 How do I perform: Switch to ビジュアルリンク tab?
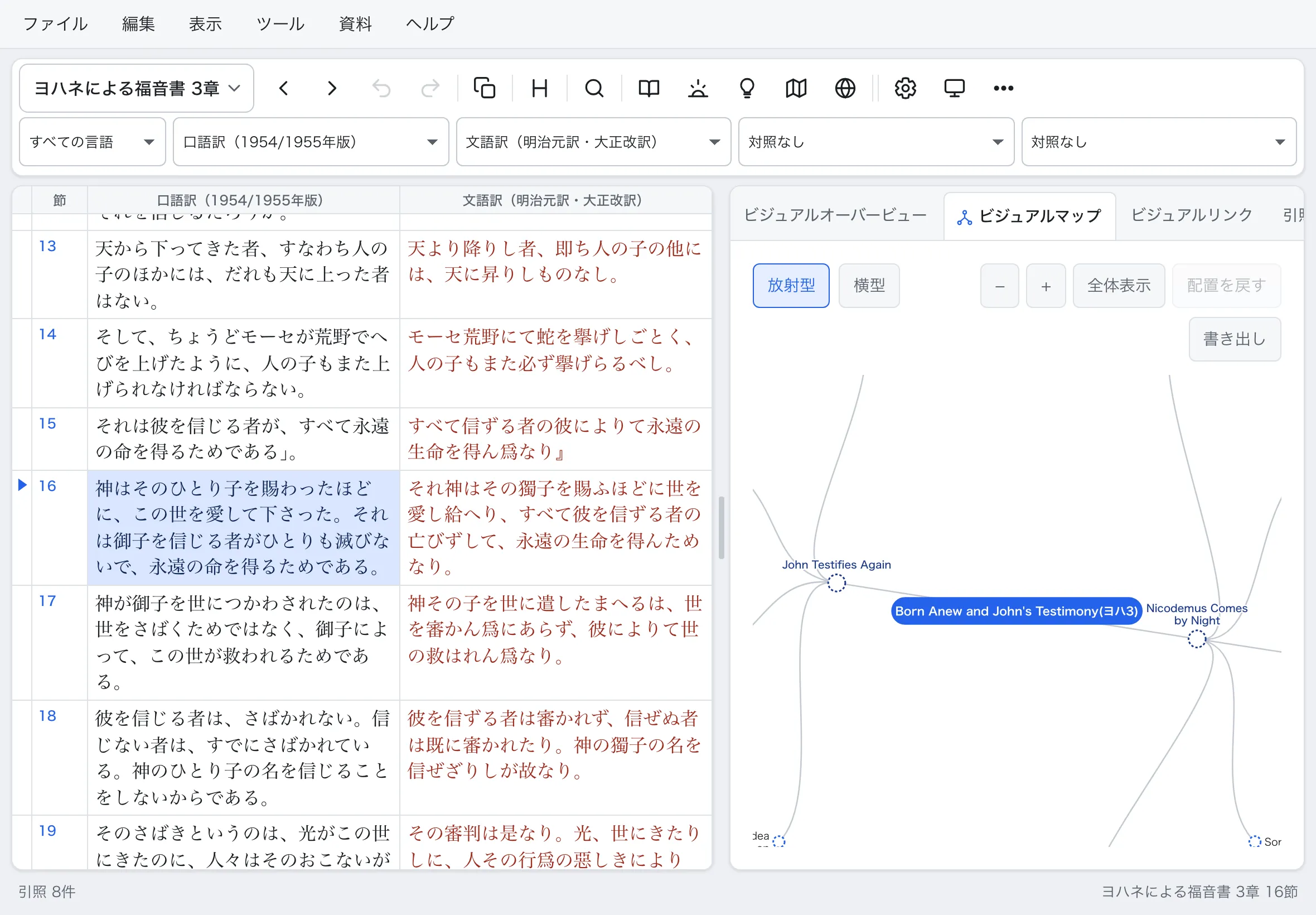point(1192,215)
